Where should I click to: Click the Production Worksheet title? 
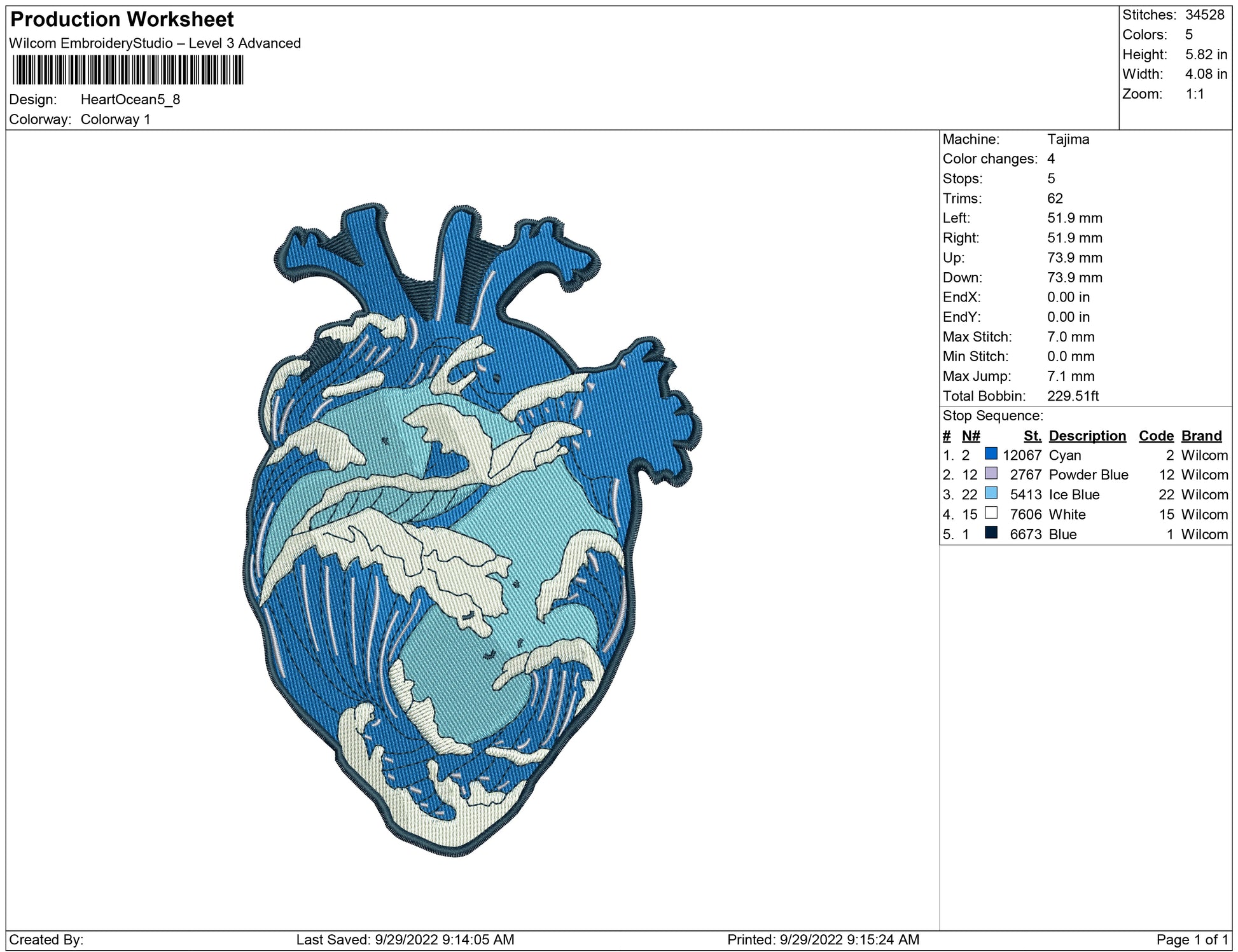(x=122, y=20)
